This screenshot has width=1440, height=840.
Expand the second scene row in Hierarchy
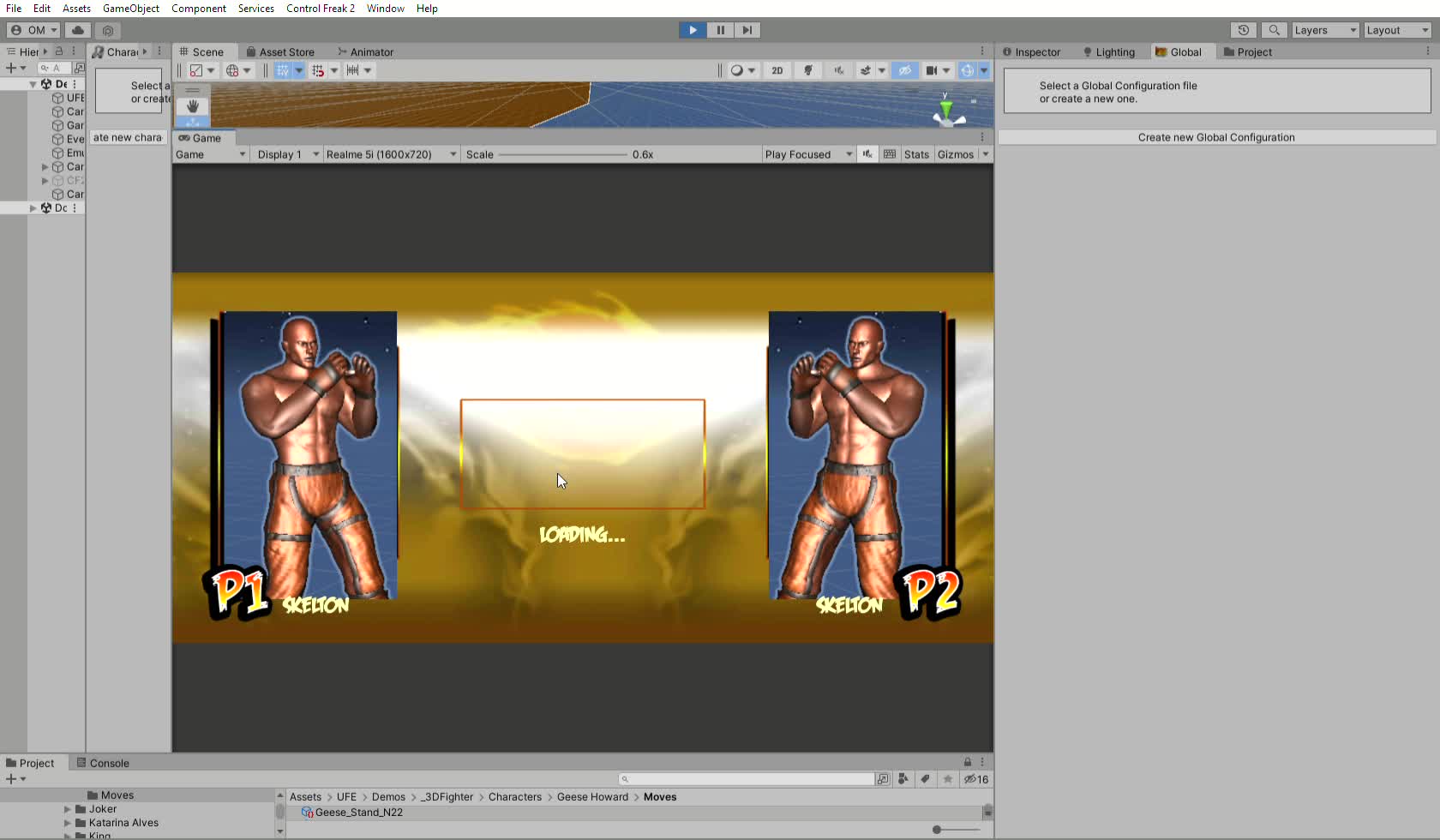33,208
